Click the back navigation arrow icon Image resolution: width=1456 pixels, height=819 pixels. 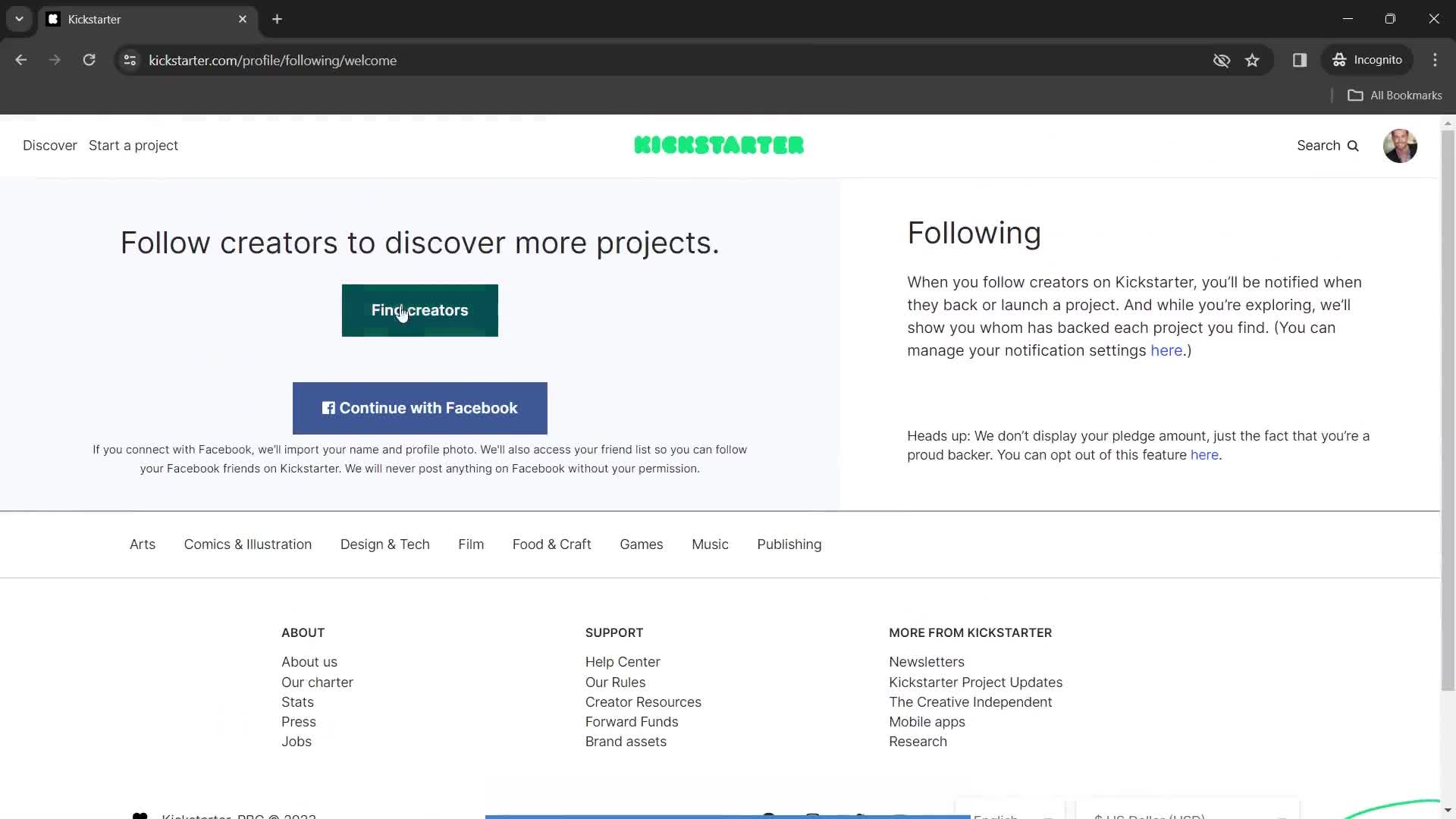[22, 60]
